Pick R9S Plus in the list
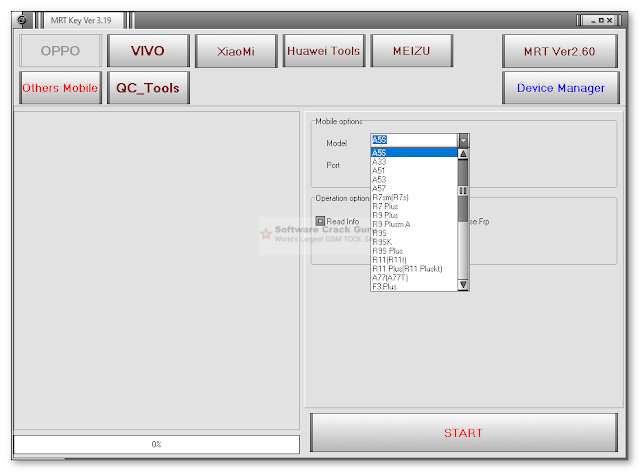 pyautogui.click(x=414, y=251)
